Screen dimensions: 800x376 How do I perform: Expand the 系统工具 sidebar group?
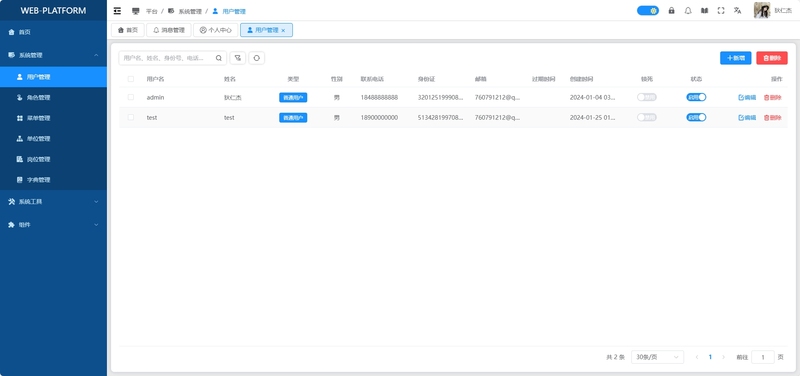pos(53,202)
